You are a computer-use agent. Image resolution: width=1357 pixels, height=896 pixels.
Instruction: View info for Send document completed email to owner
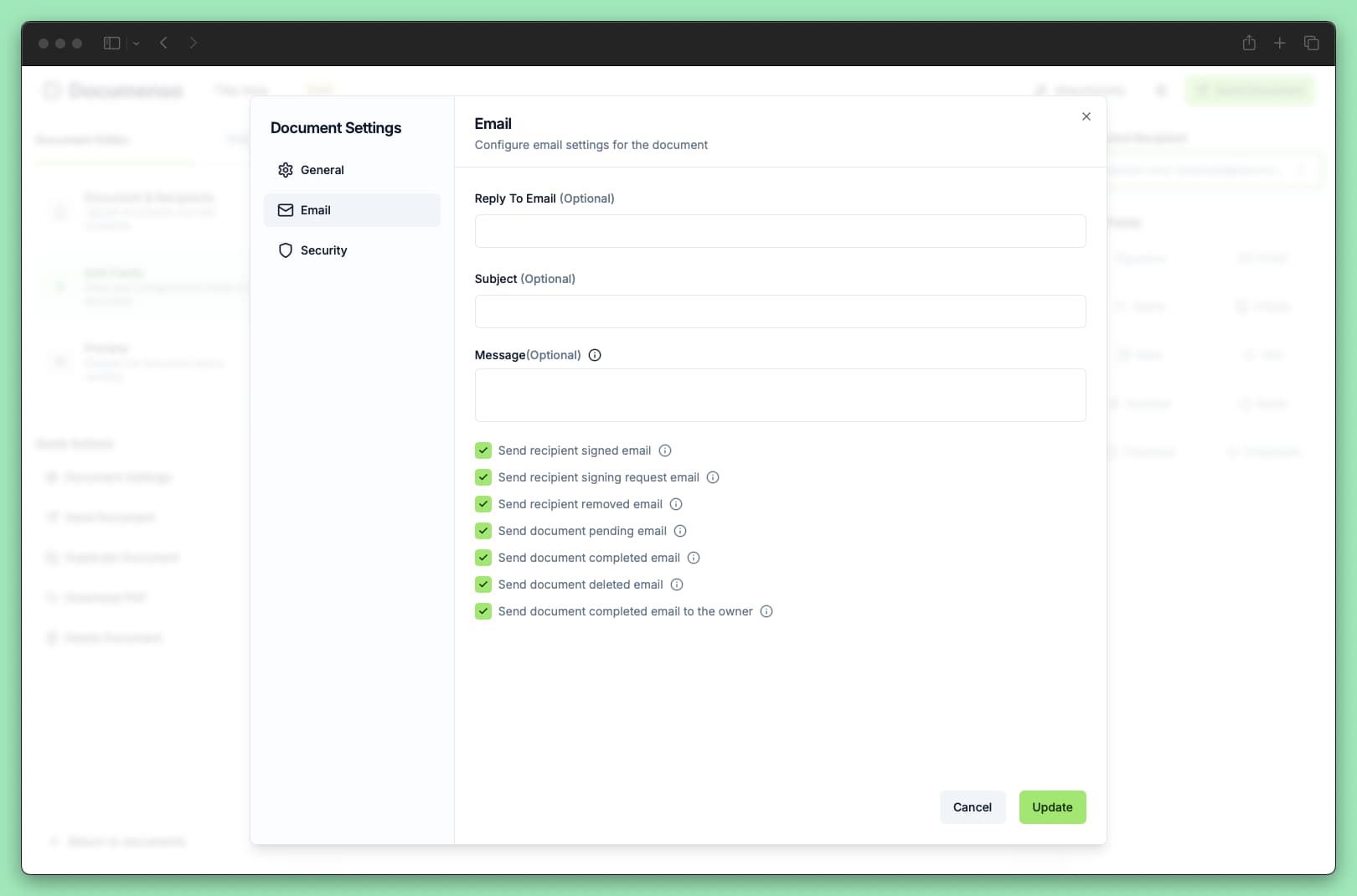(766, 611)
